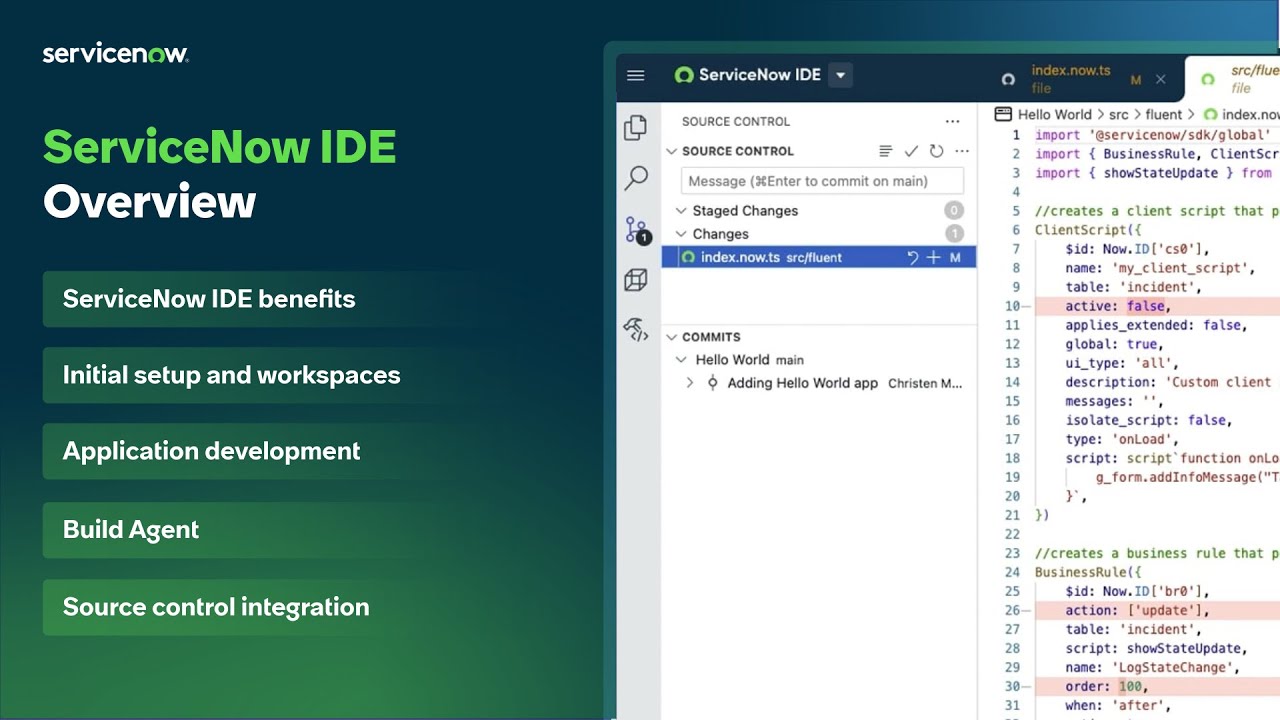Discard changes on index.now.ts file
The image size is (1280, 720).
pos(911,257)
